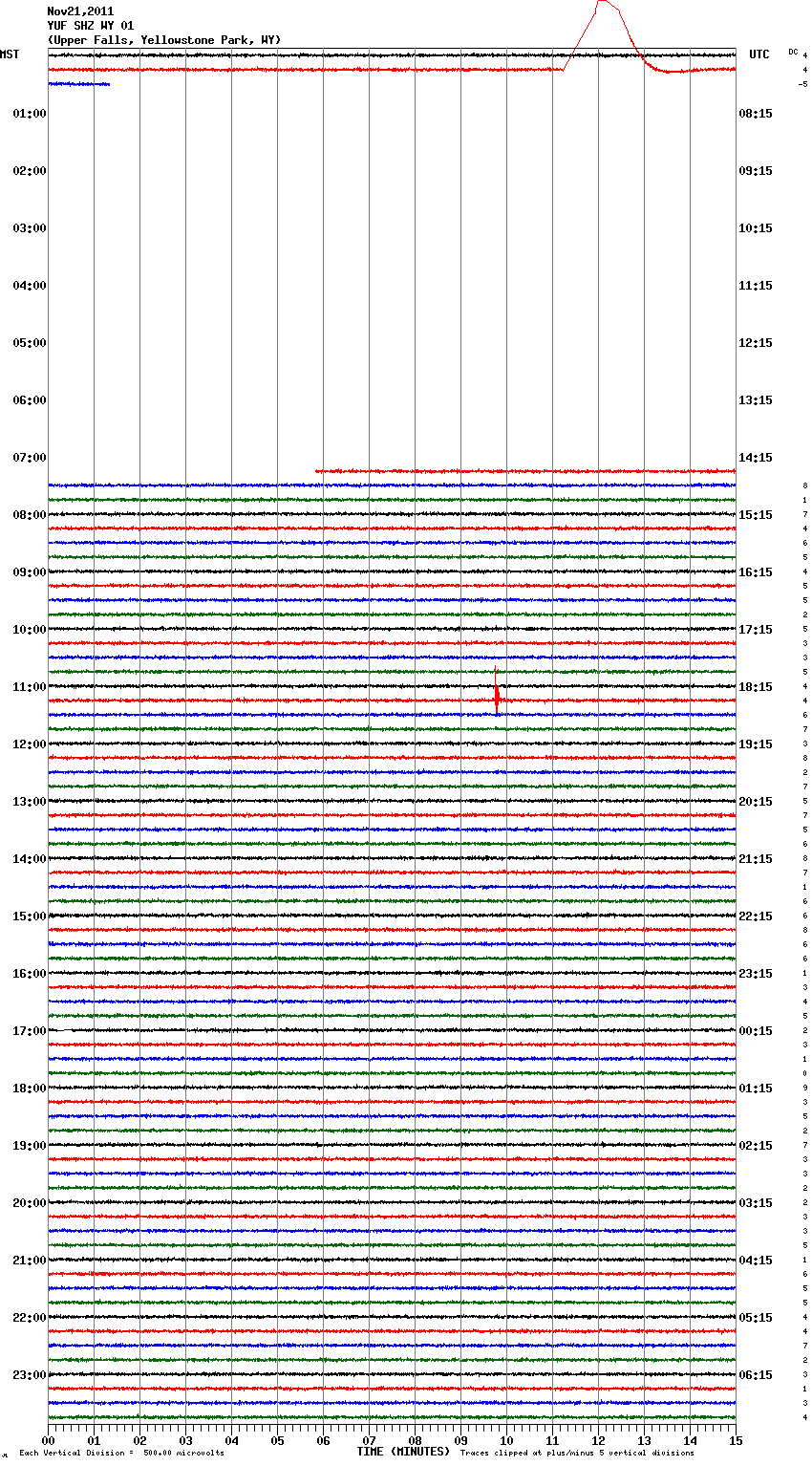The image size is (812, 1466).
Task: Click the 19:15 UTC time label
Action: pyautogui.click(x=756, y=744)
